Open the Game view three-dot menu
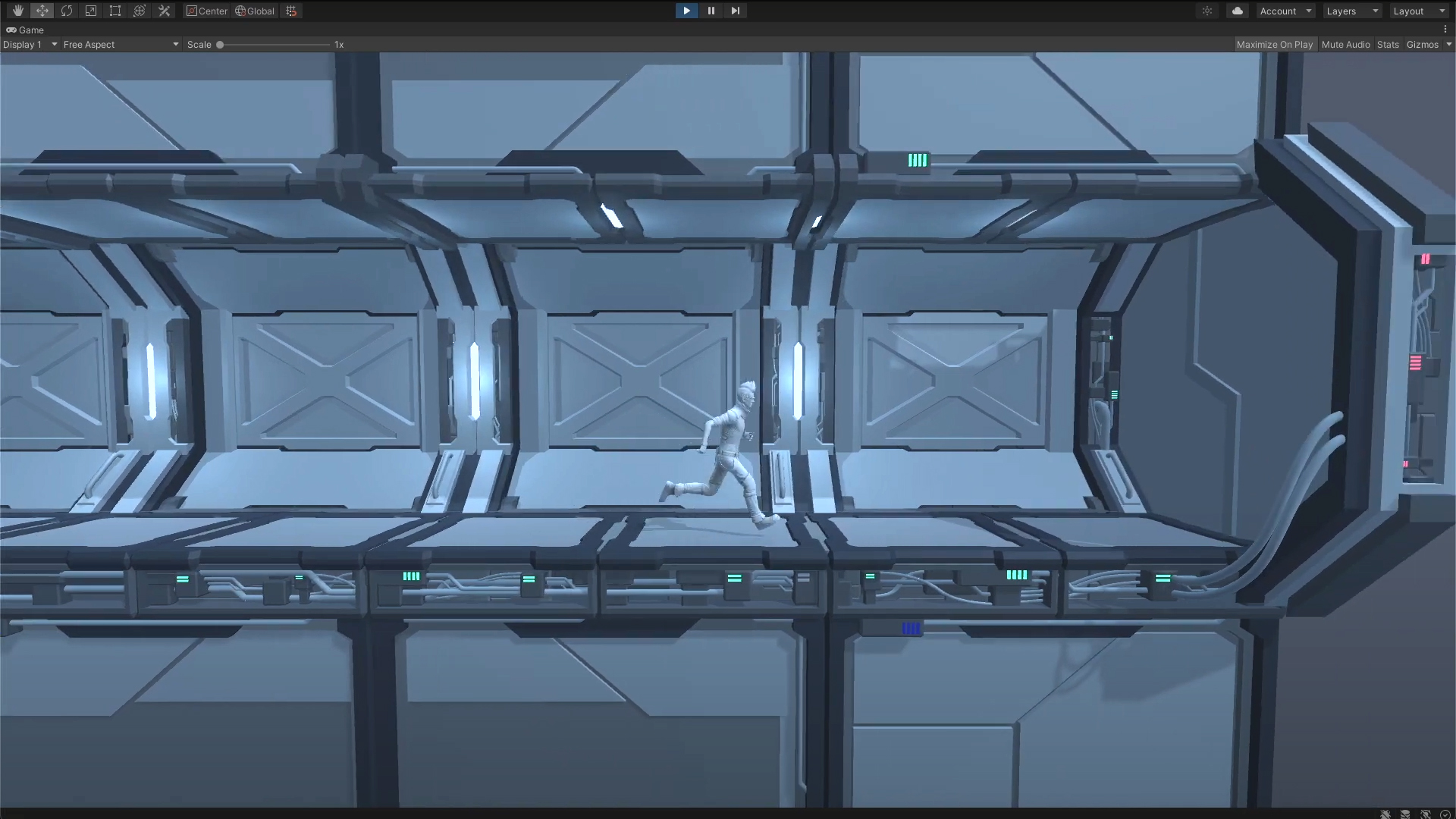The height and width of the screenshot is (819, 1456). tap(1445, 30)
